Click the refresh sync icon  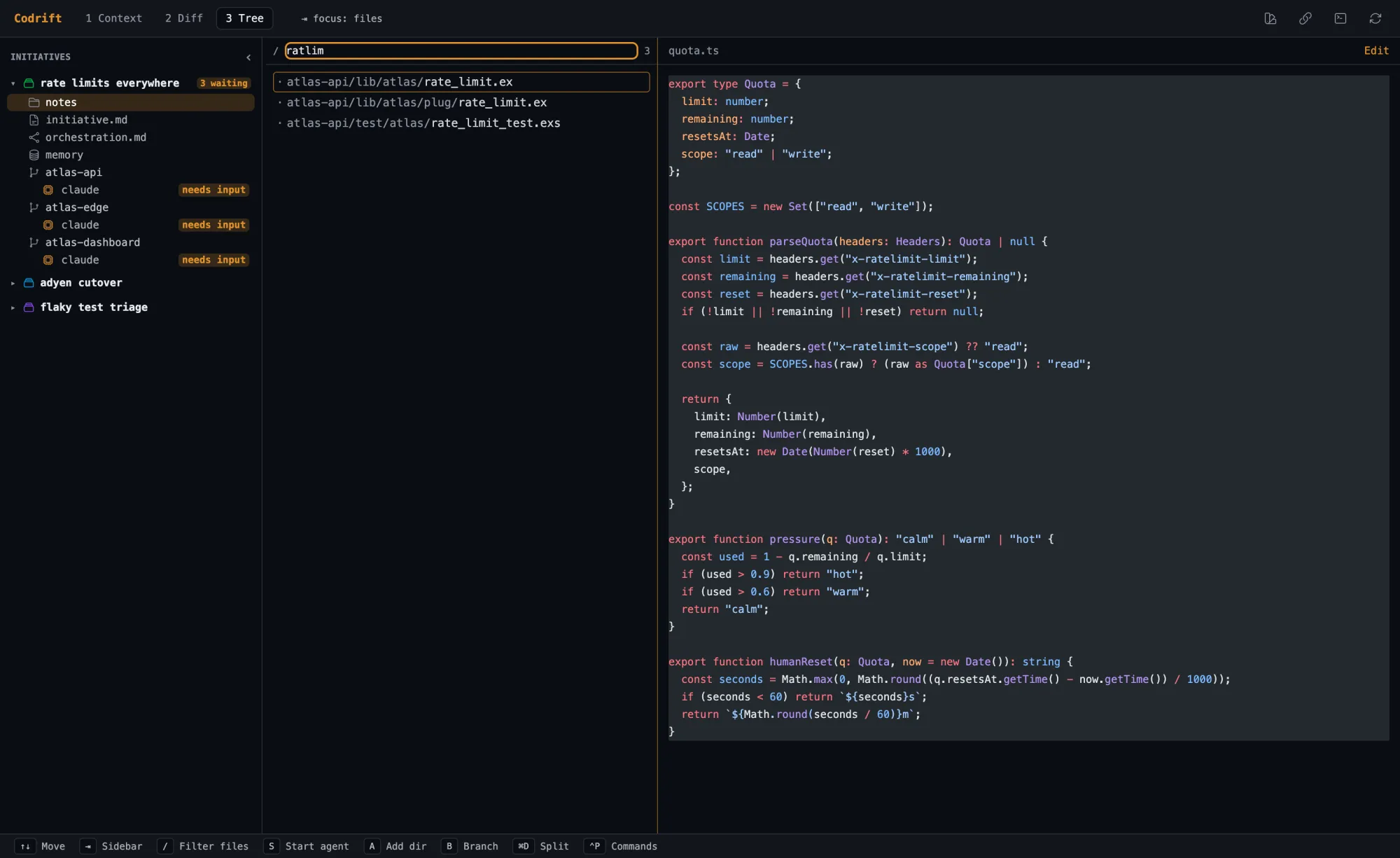tap(1375, 18)
